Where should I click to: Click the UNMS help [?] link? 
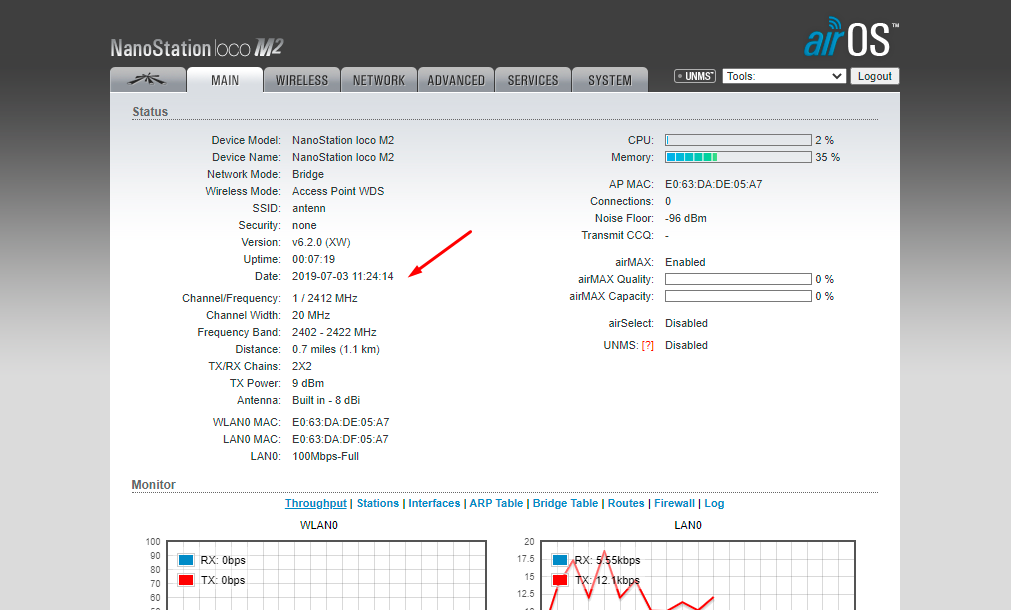click(x=647, y=346)
